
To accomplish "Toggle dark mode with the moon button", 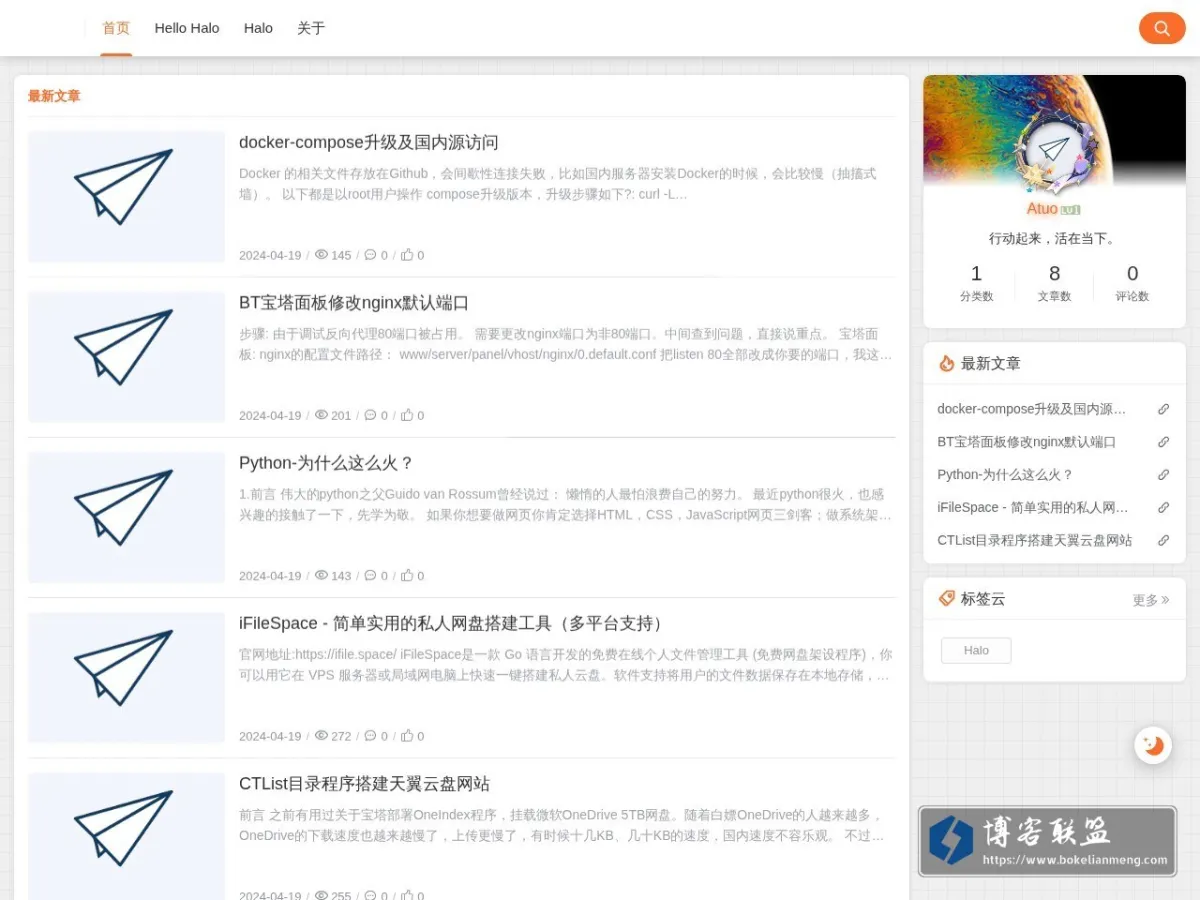I will coord(1153,745).
